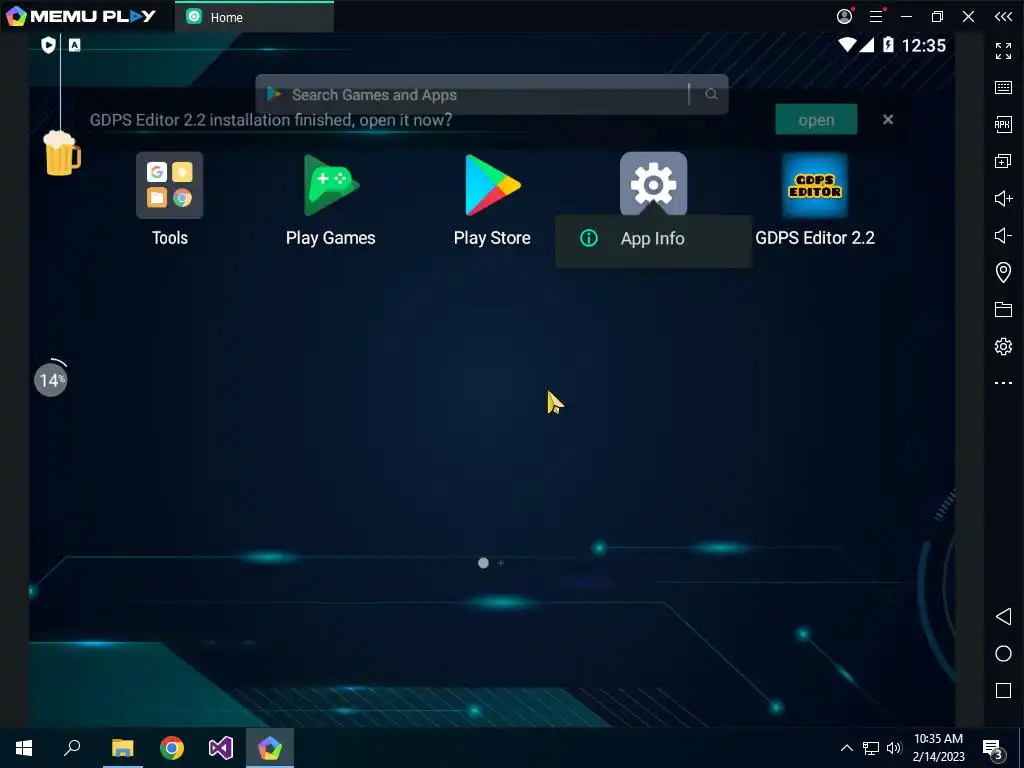This screenshot has height=768, width=1024.
Task: Select App Info from the popup
Action: point(653,239)
